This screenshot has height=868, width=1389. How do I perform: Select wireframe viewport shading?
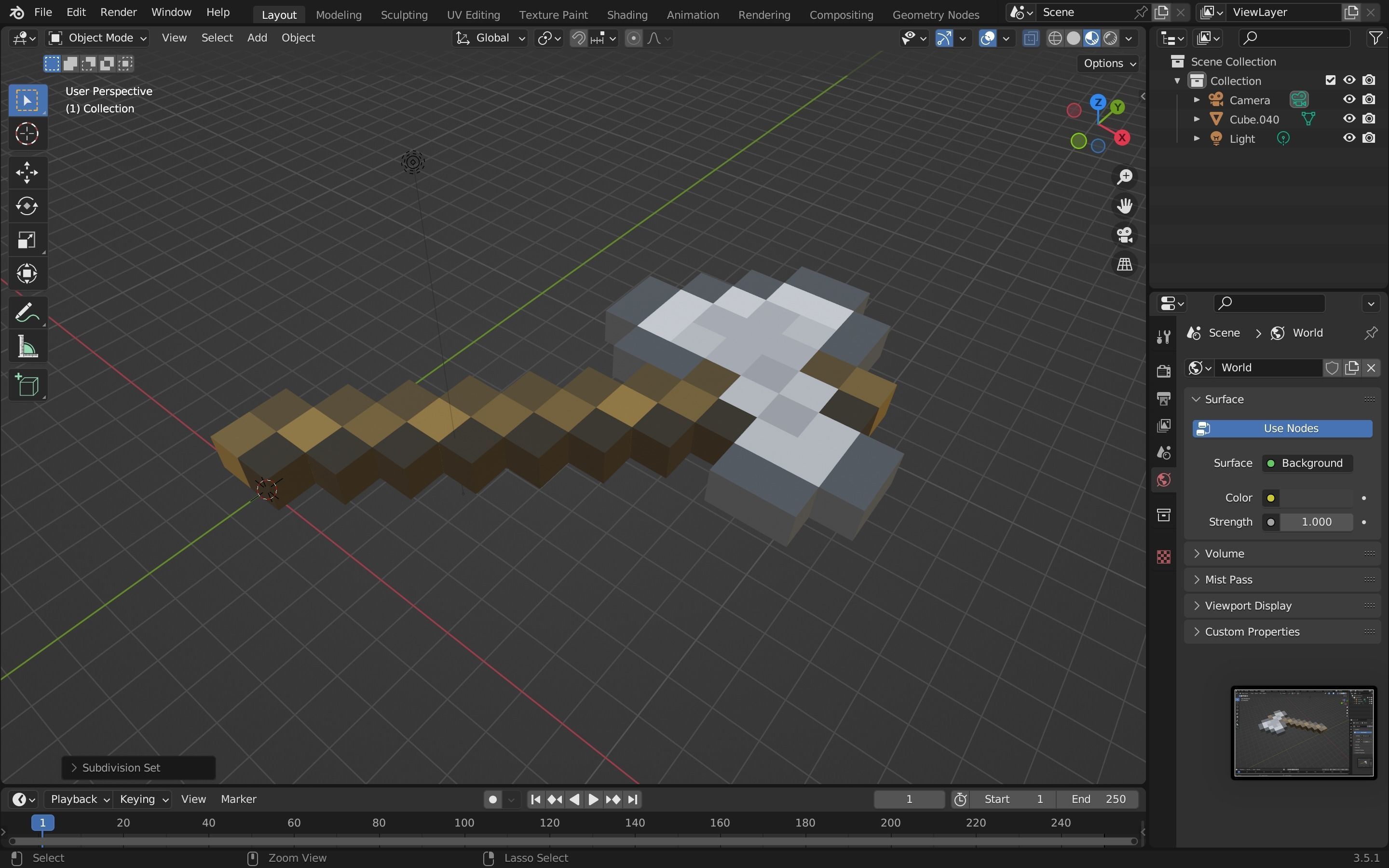[x=1055, y=38]
